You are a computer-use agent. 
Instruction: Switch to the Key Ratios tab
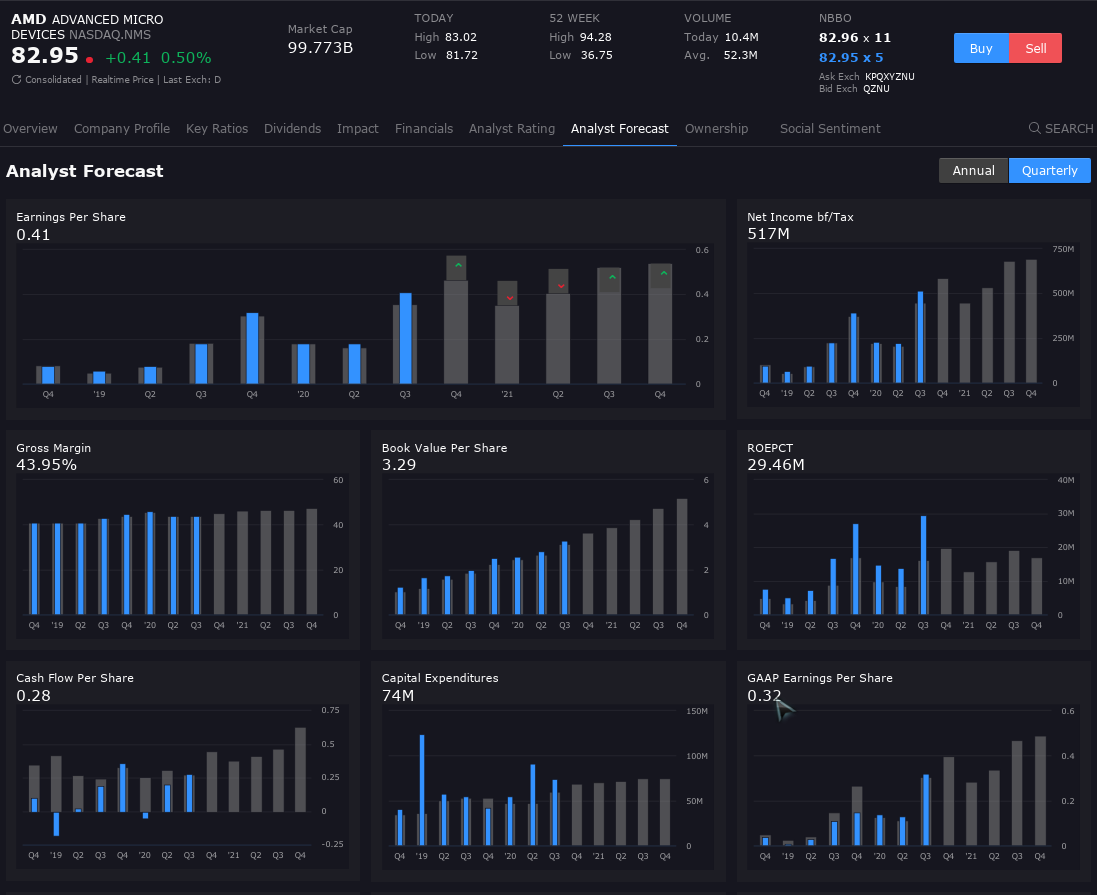217,129
